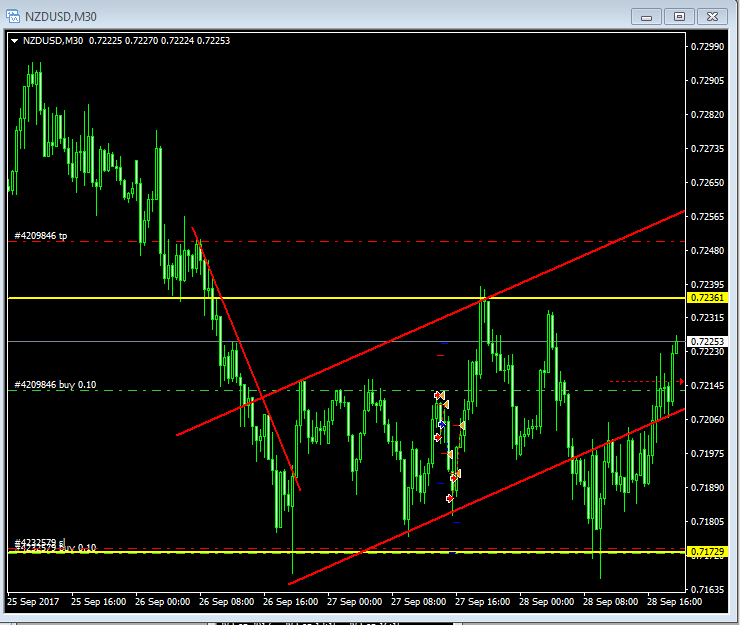Click the red arrow marker right of the dotted line
This screenshot has width=741, height=625.
click(681, 381)
